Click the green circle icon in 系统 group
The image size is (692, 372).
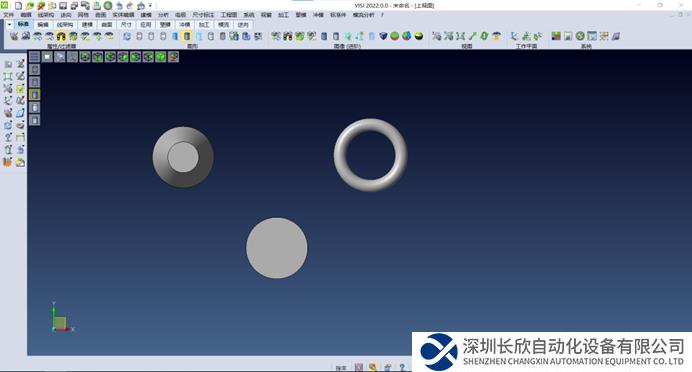click(x=580, y=36)
